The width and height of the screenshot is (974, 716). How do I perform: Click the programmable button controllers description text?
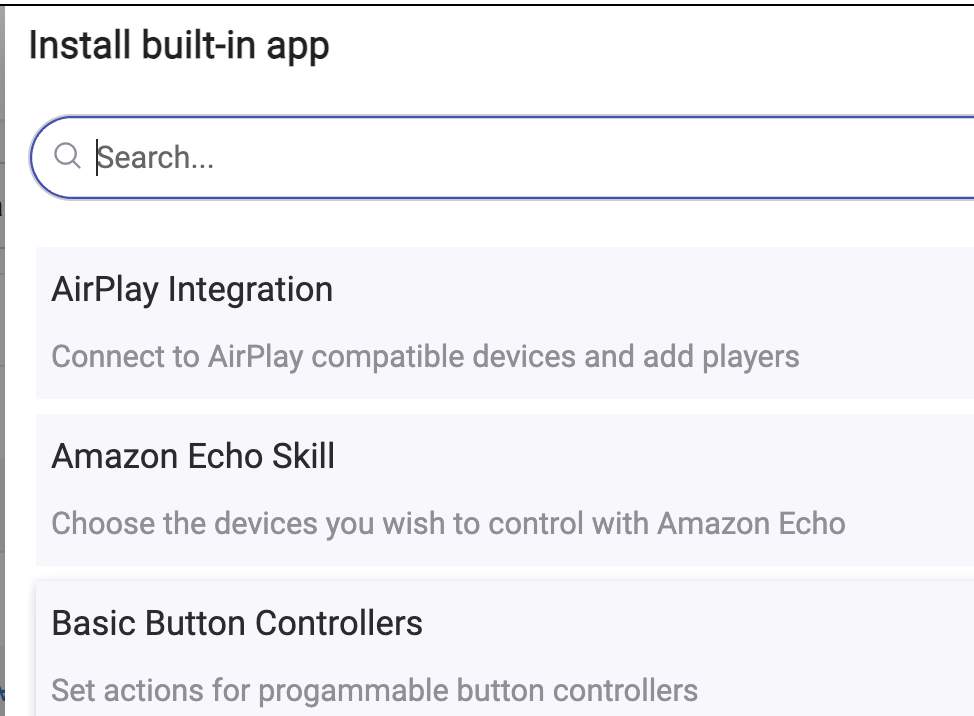click(374, 691)
